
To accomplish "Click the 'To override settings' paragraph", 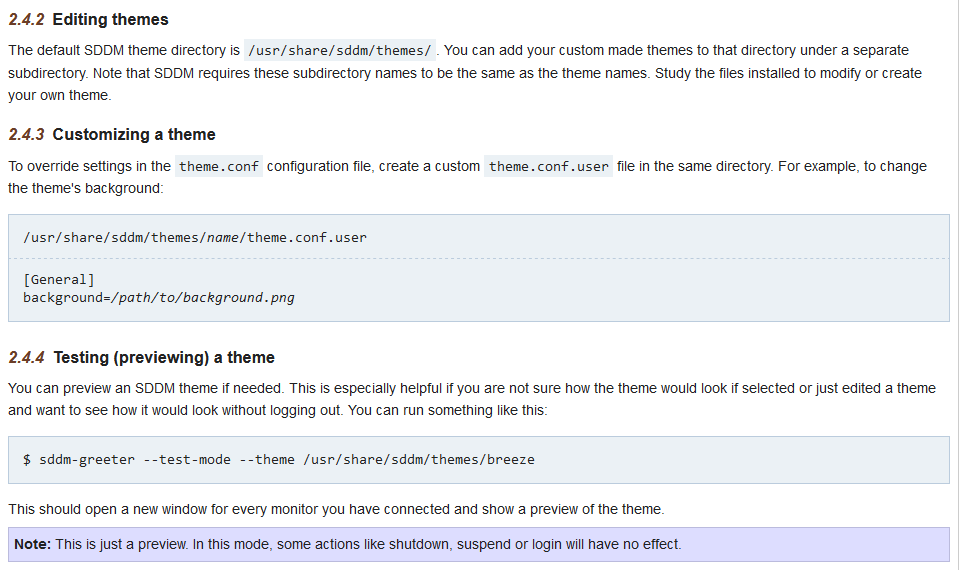I will (x=468, y=177).
